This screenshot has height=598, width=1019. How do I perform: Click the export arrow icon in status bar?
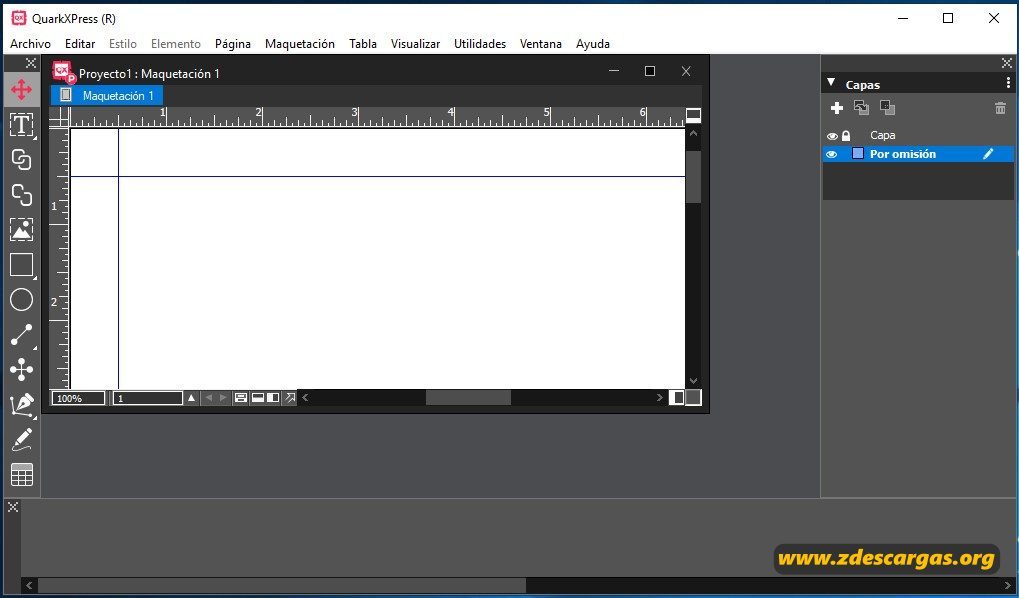[x=290, y=398]
